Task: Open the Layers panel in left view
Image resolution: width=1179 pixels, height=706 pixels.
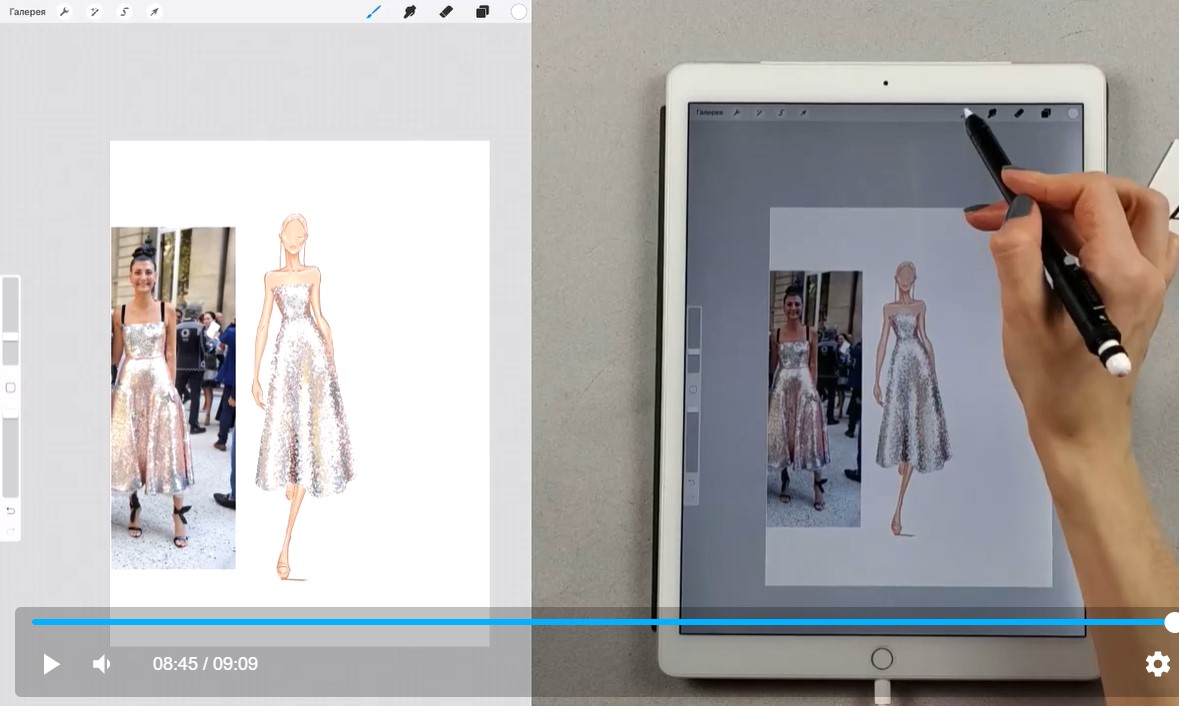Action: coord(482,12)
